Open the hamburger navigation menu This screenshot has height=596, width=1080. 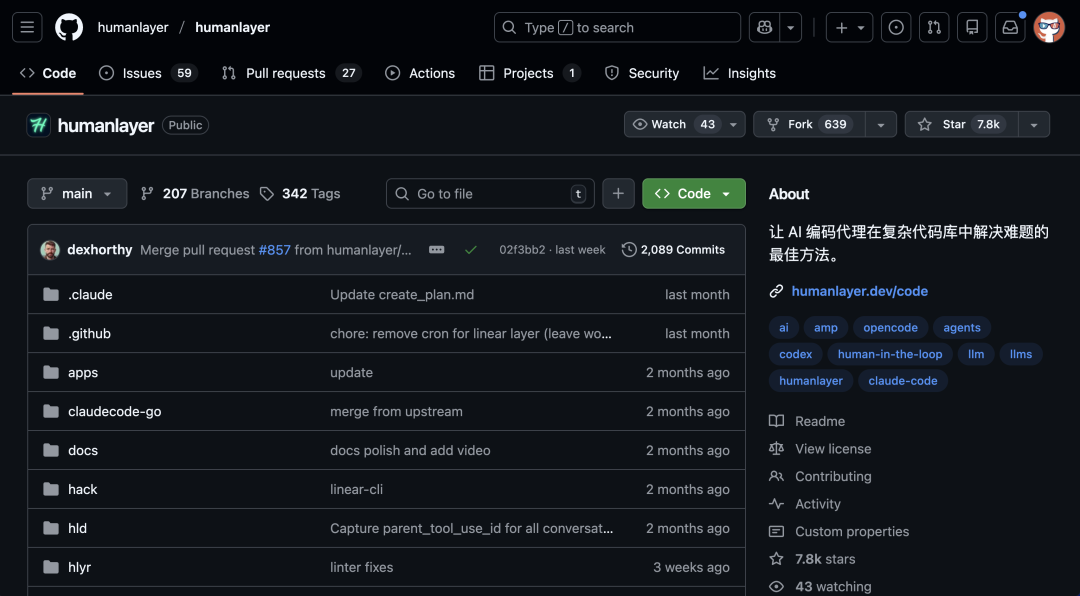[x=27, y=28]
